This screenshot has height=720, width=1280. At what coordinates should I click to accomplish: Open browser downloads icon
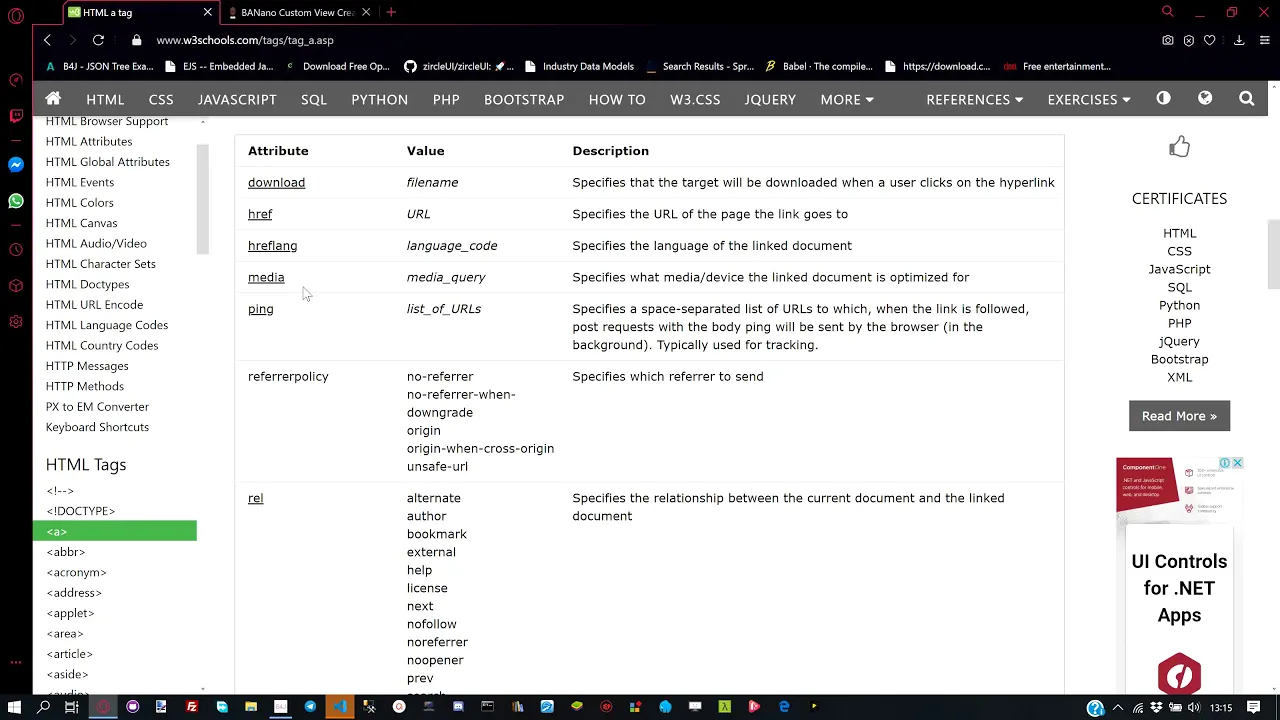[x=1239, y=40]
